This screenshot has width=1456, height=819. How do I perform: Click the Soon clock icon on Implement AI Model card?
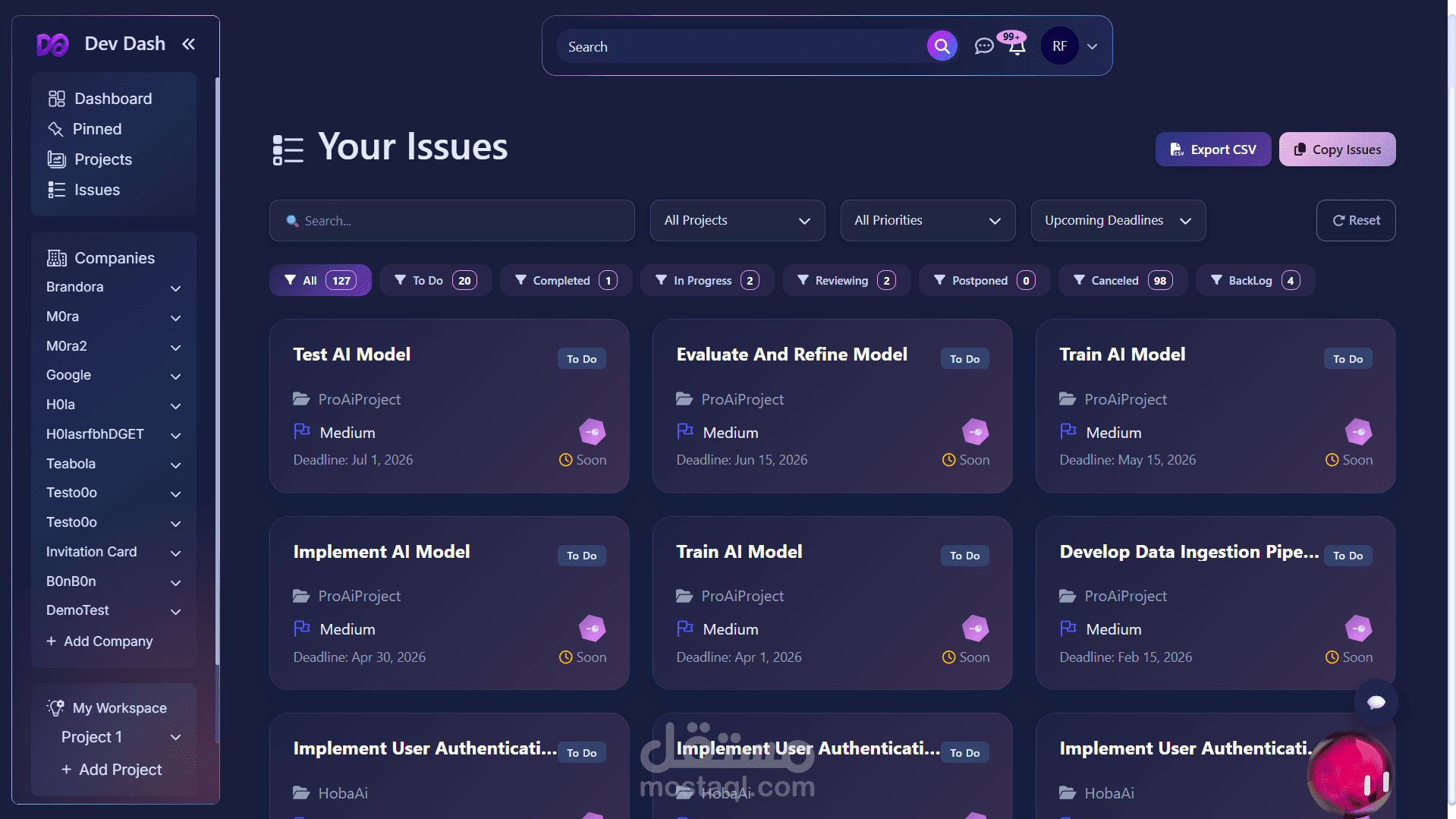[x=565, y=657]
